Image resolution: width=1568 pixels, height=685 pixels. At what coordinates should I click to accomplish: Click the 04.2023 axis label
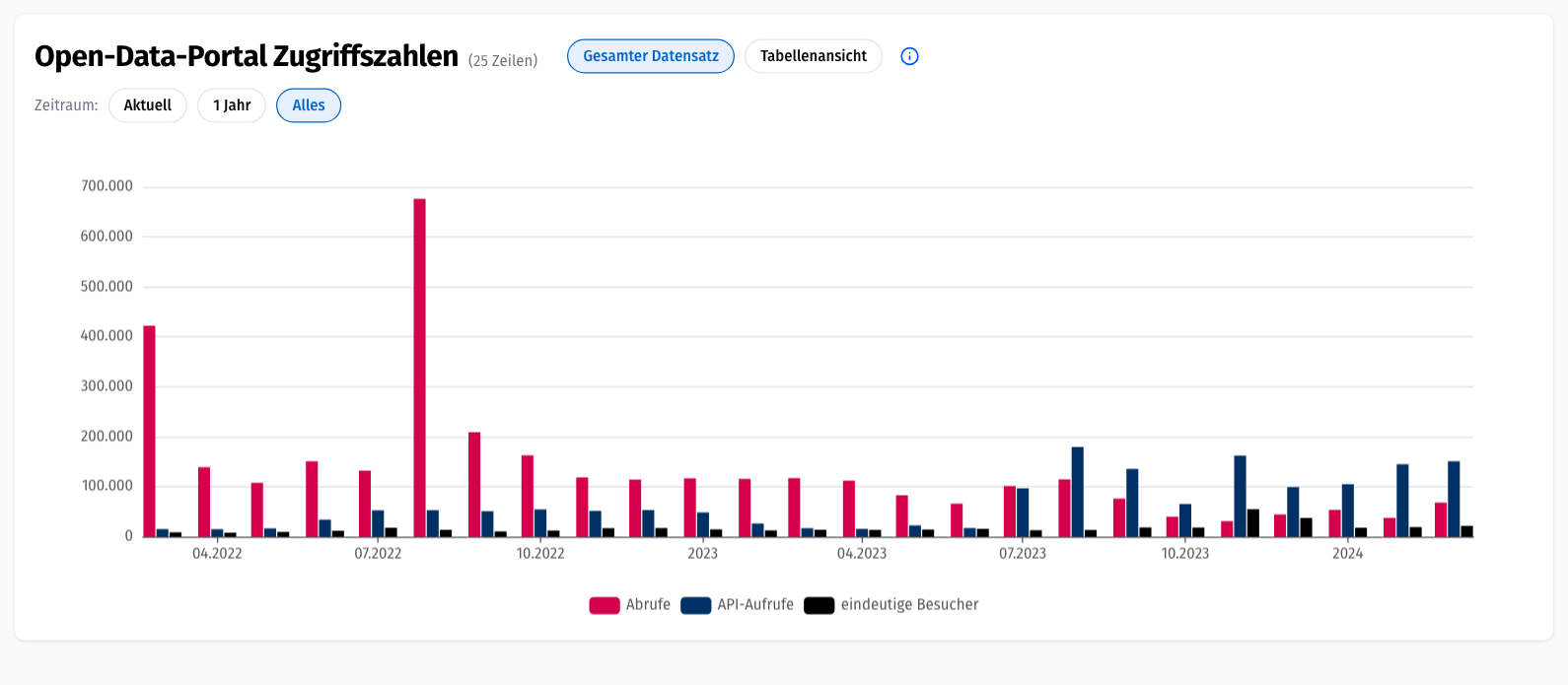(x=862, y=554)
